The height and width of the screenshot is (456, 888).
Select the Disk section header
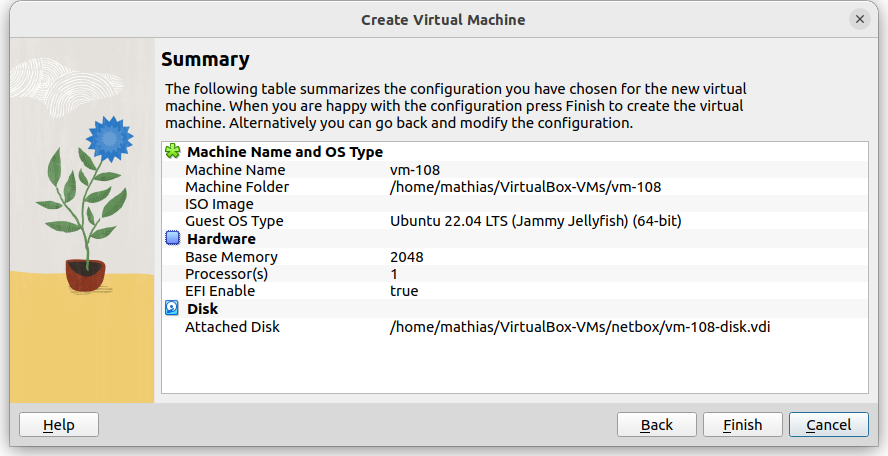(x=202, y=309)
